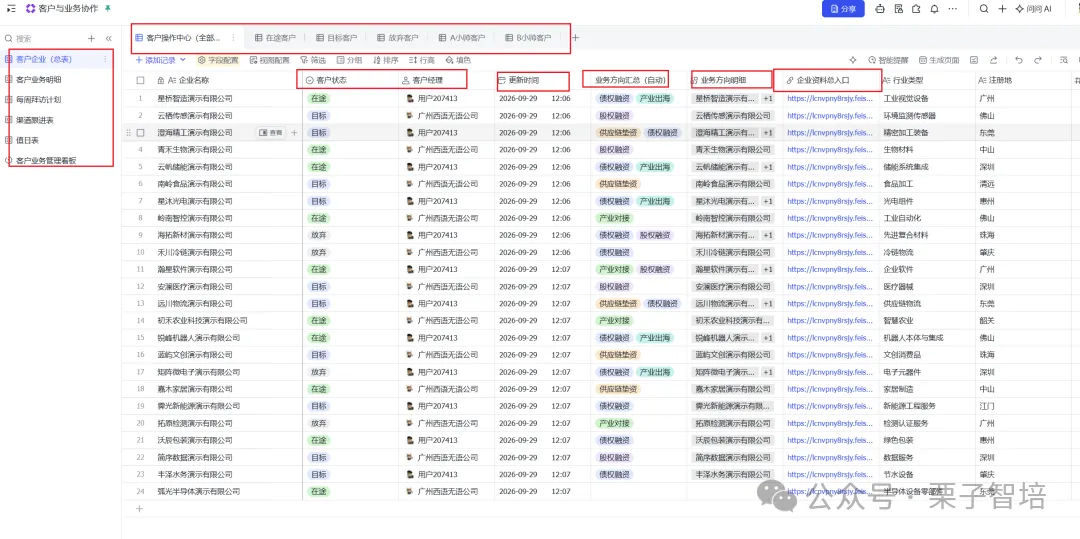Click the 添加记录 button

coord(156,60)
